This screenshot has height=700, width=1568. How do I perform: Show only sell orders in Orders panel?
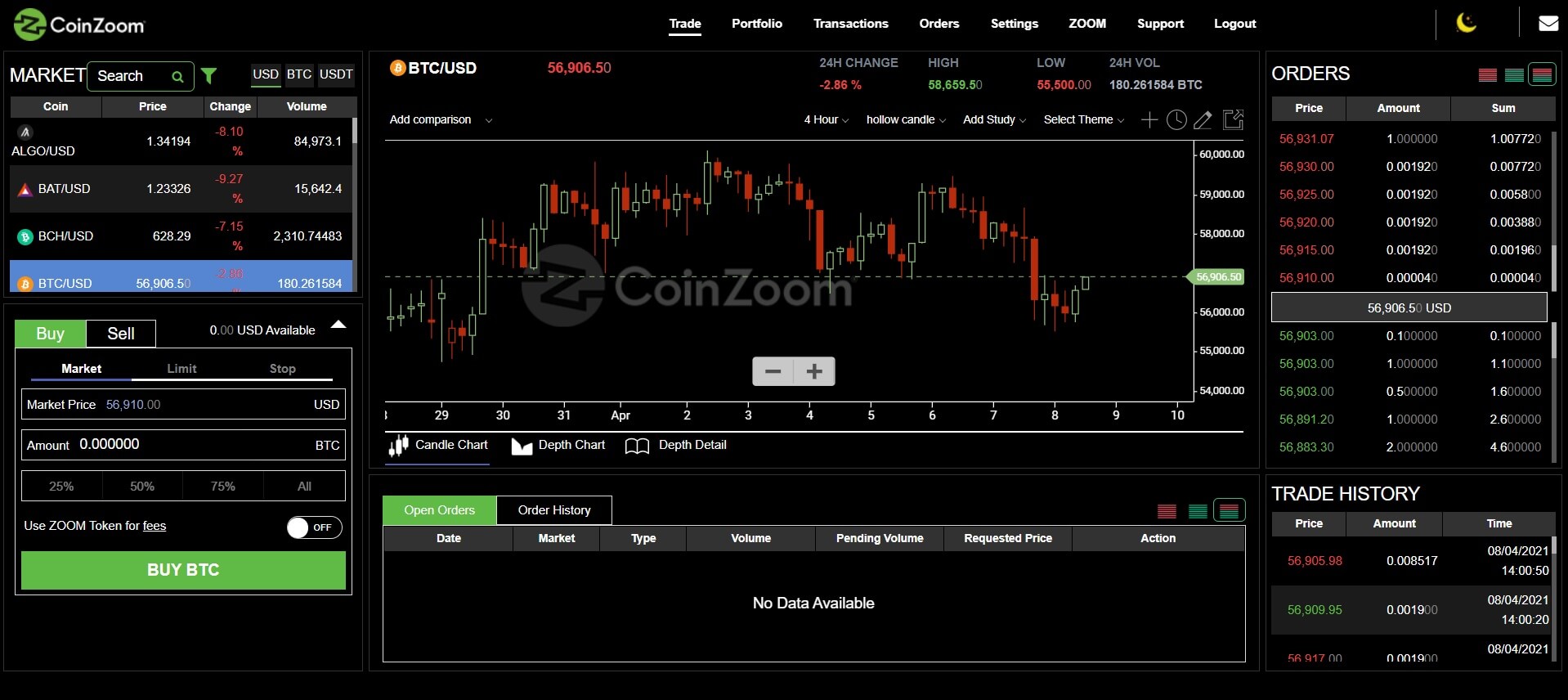(1488, 75)
